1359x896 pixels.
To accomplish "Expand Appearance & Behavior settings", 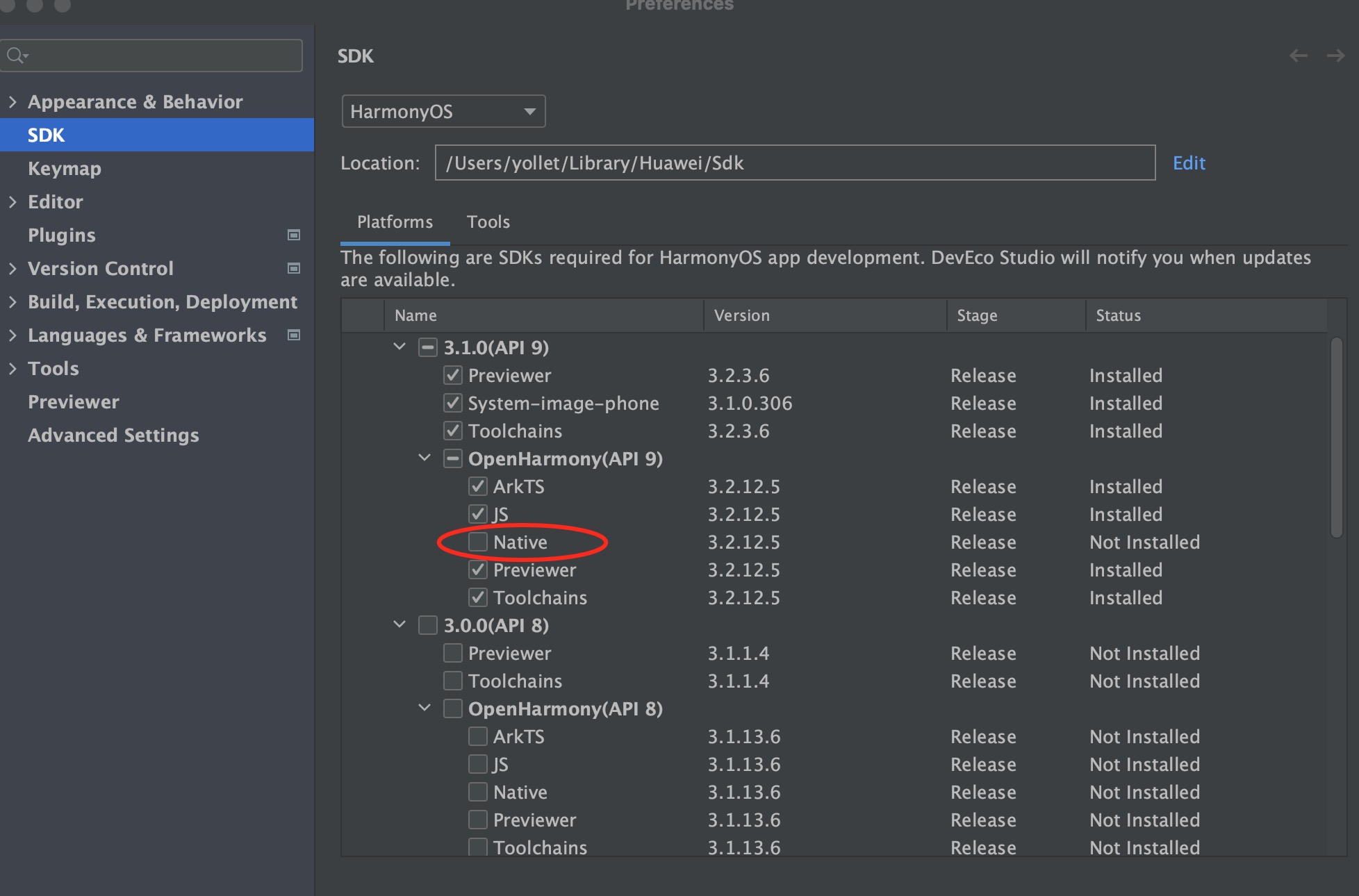I will [13, 102].
